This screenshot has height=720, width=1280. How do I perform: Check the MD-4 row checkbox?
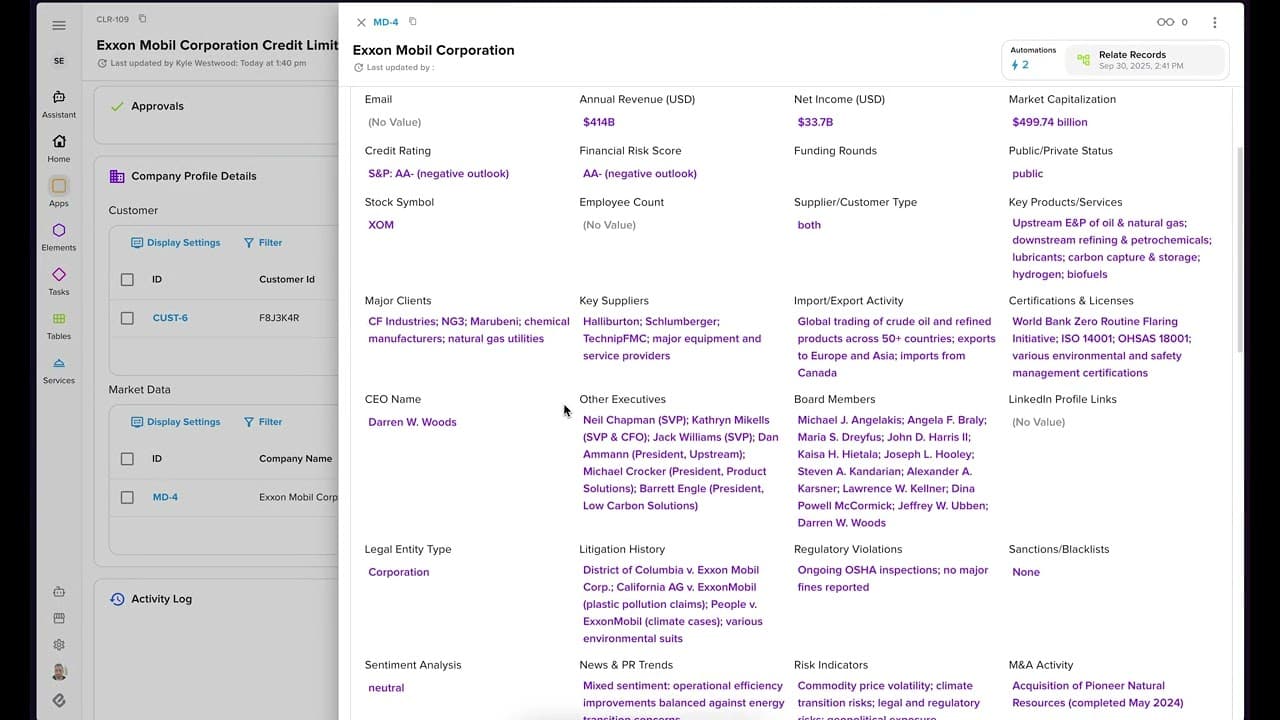click(127, 497)
